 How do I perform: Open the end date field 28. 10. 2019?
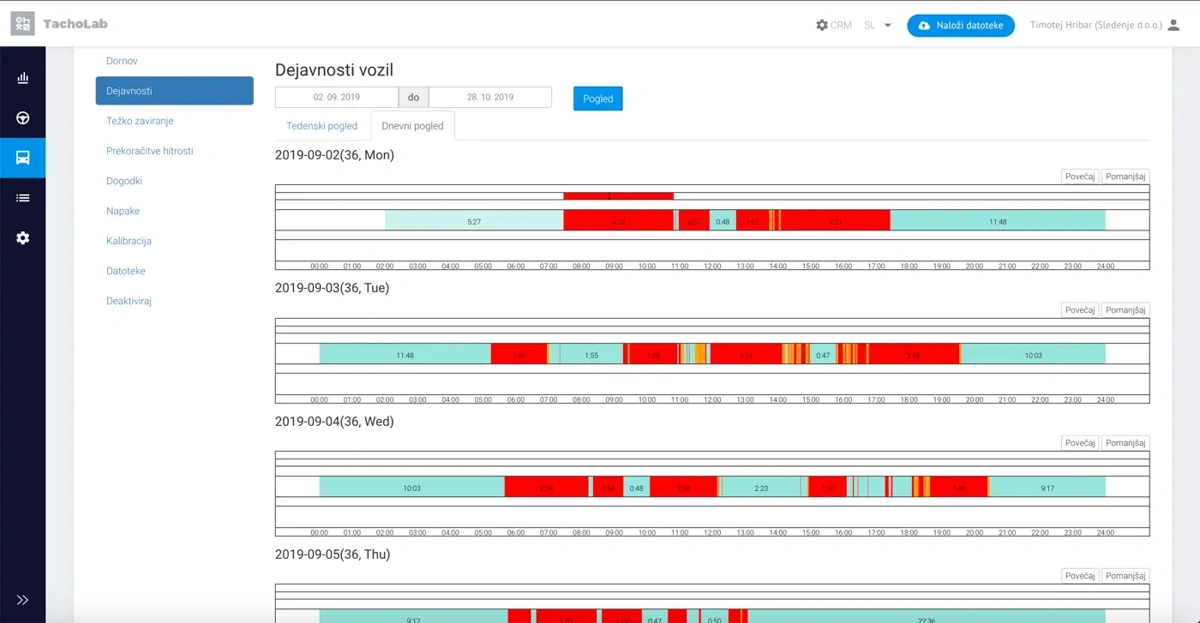click(x=490, y=97)
